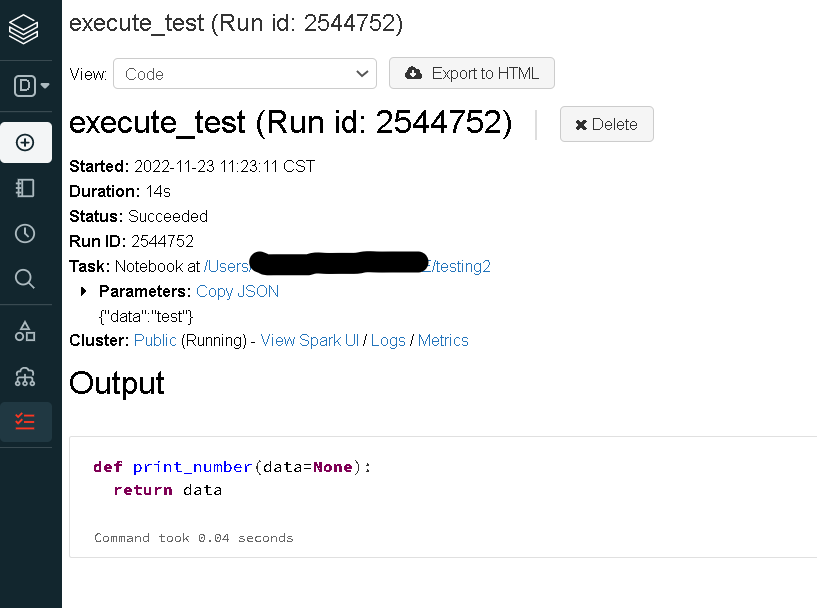
Task: Select the Workflows checklist icon in sidebar
Action: tap(26, 421)
